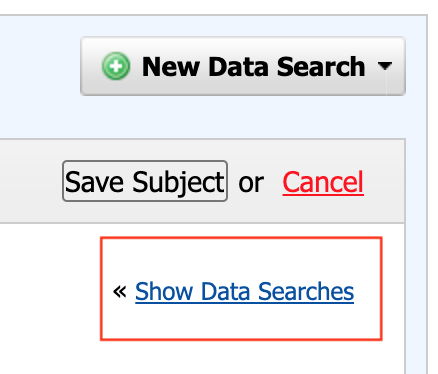The width and height of the screenshot is (438, 374).
Task: Click the New Data Search button label
Action: tap(253, 67)
